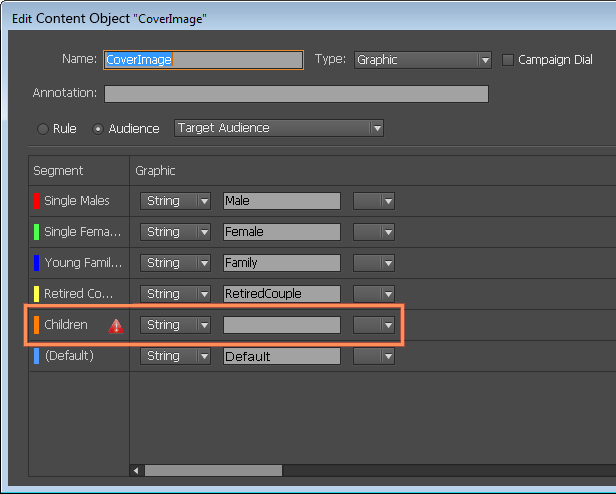Click the left scroll arrow on the horizontal scrollbar
The height and width of the screenshot is (494, 616).
click(137, 470)
